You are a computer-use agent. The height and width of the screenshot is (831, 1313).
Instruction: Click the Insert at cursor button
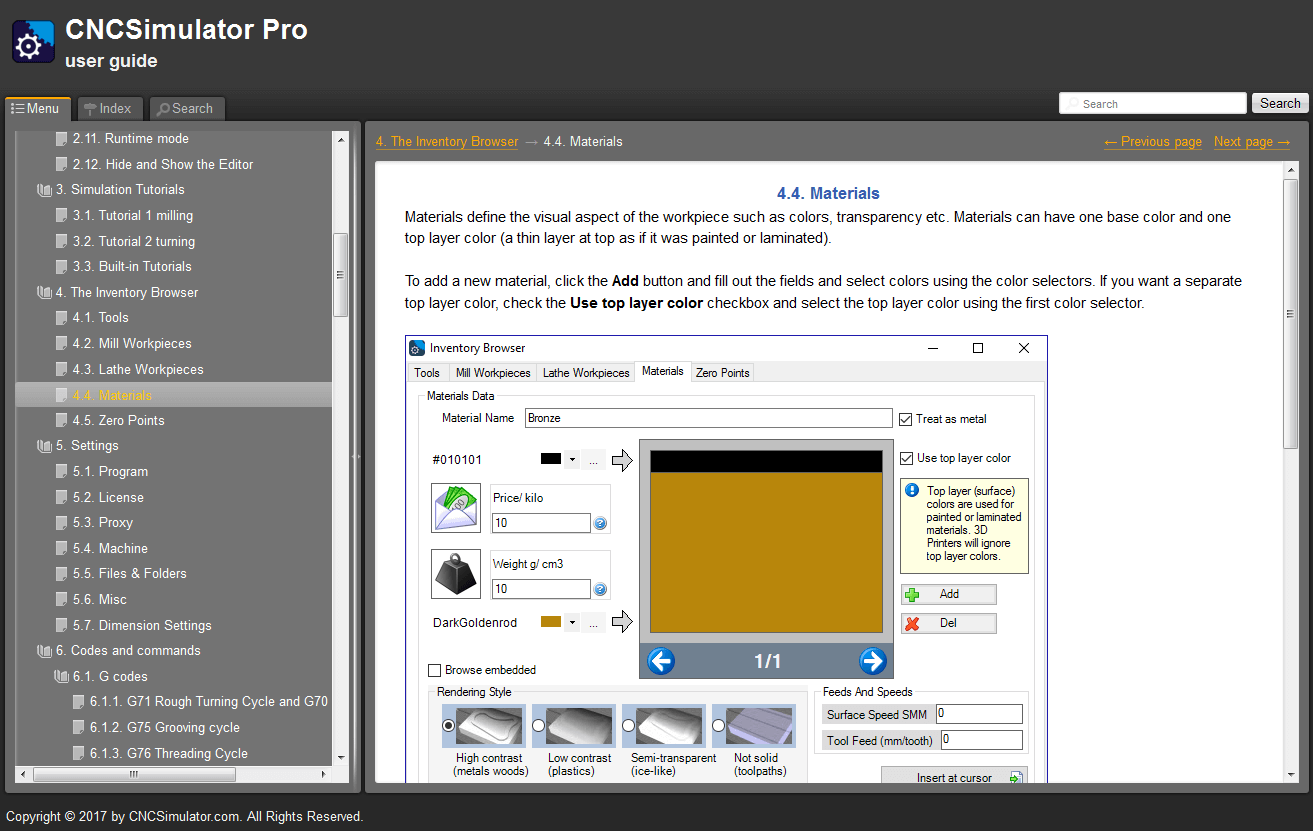tap(955, 775)
